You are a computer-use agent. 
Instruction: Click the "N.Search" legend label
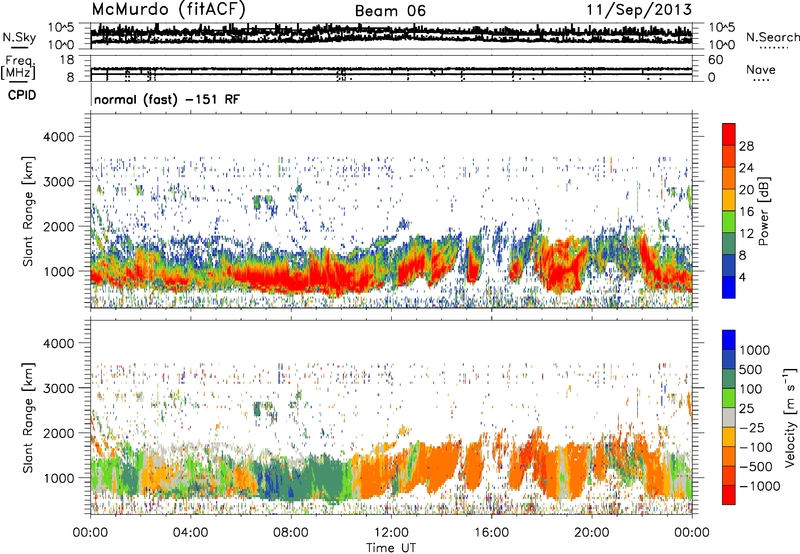tap(772, 37)
